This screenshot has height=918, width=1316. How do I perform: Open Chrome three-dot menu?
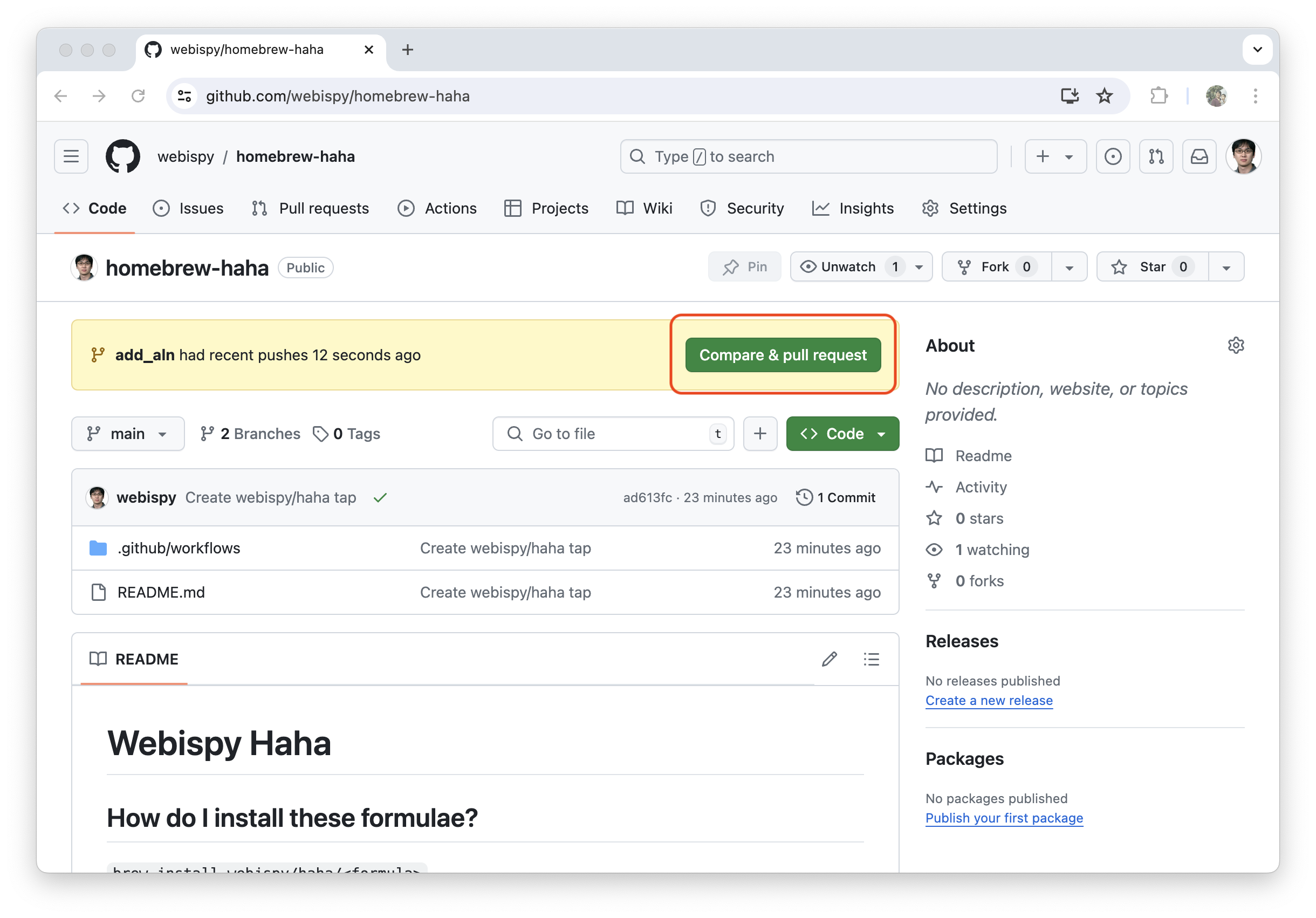pyautogui.click(x=1255, y=95)
